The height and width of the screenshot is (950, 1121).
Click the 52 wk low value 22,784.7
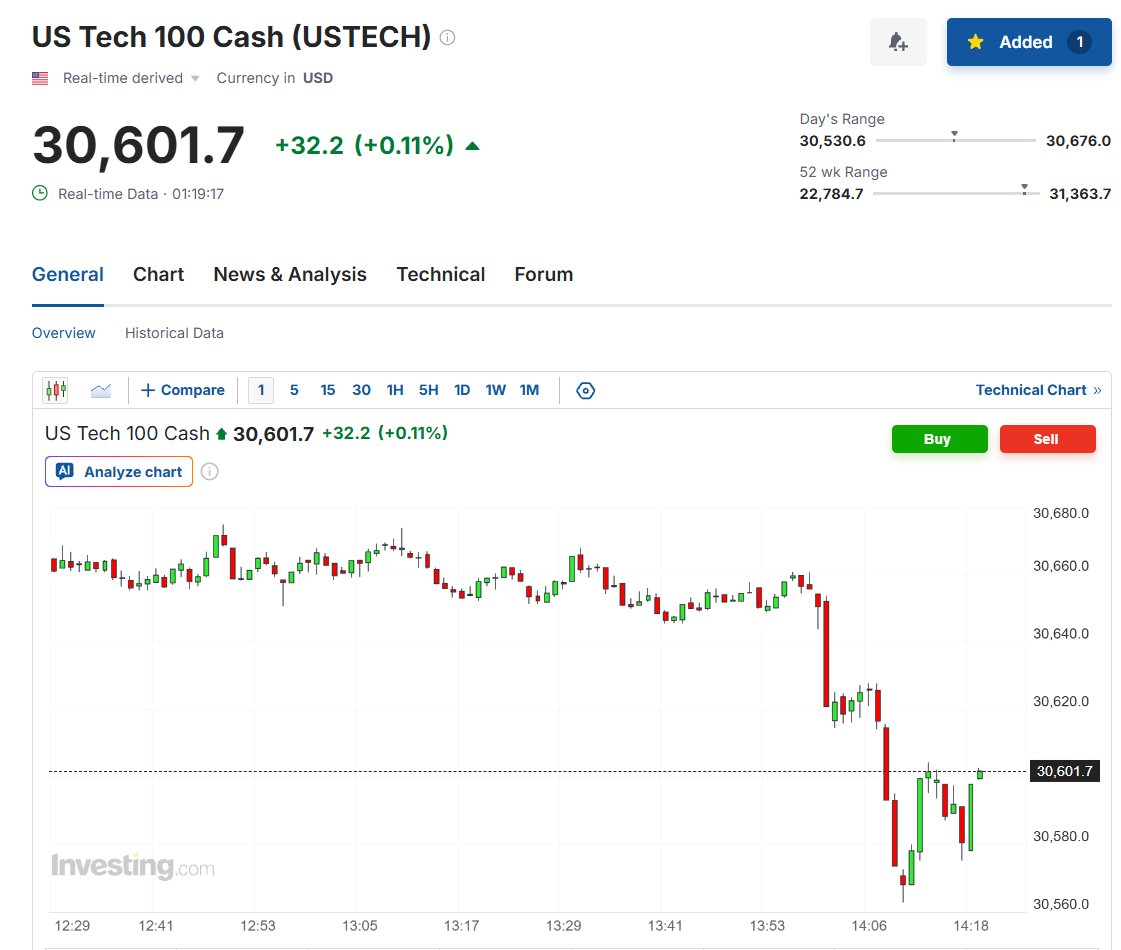831,194
